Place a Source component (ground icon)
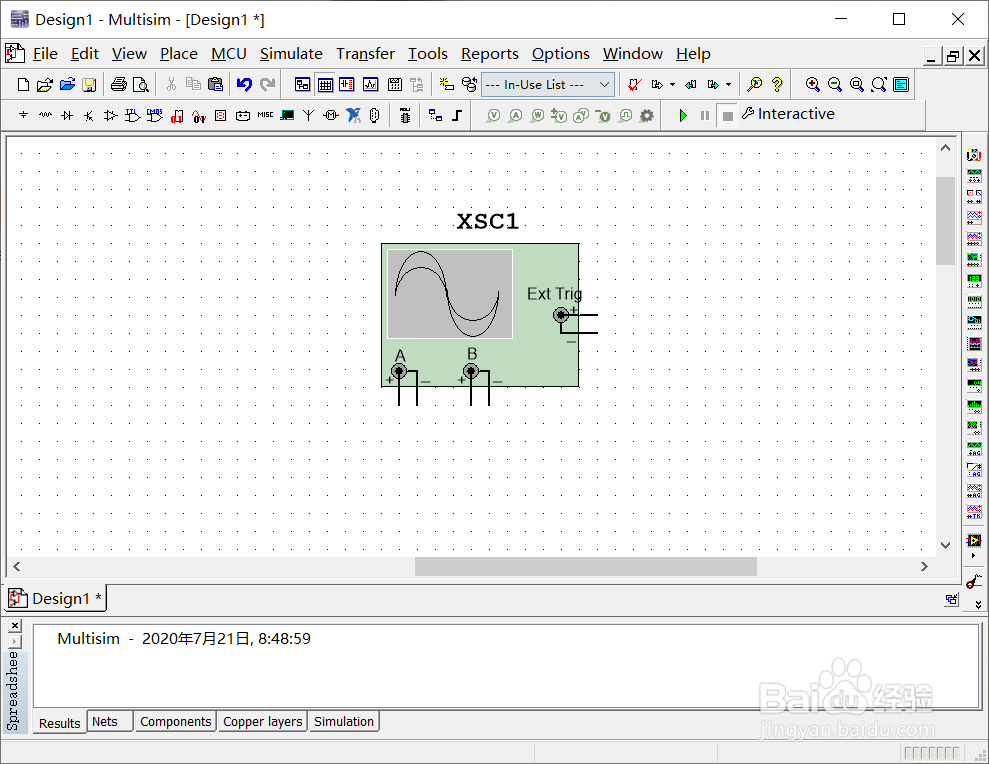This screenshot has height=764, width=989. click(23, 115)
